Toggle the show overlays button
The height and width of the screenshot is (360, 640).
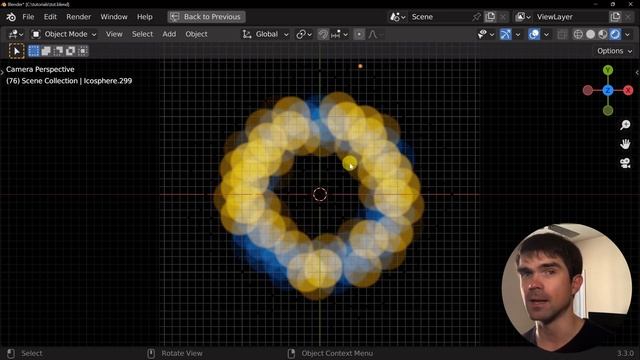[x=534, y=34]
